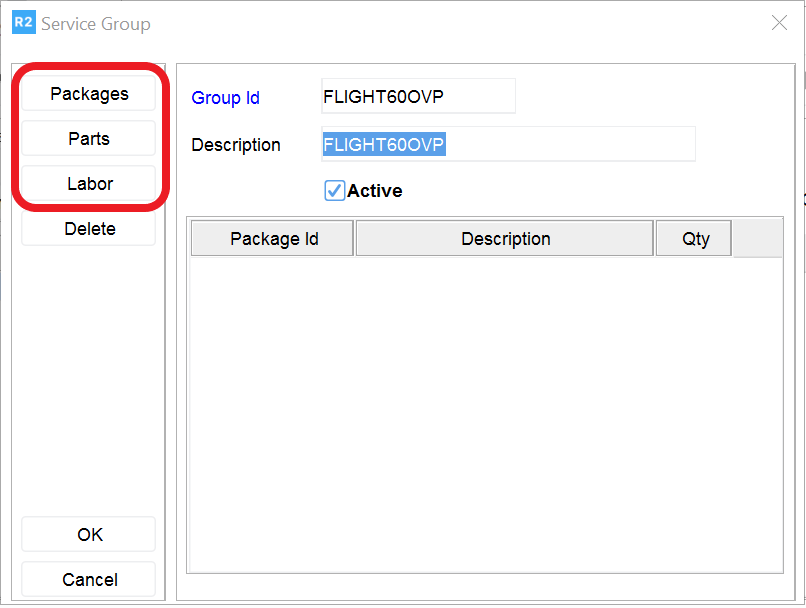The width and height of the screenshot is (806, 608).
Task: Focus the Description text field with highlighted text
Action: (x=507, y=145)
